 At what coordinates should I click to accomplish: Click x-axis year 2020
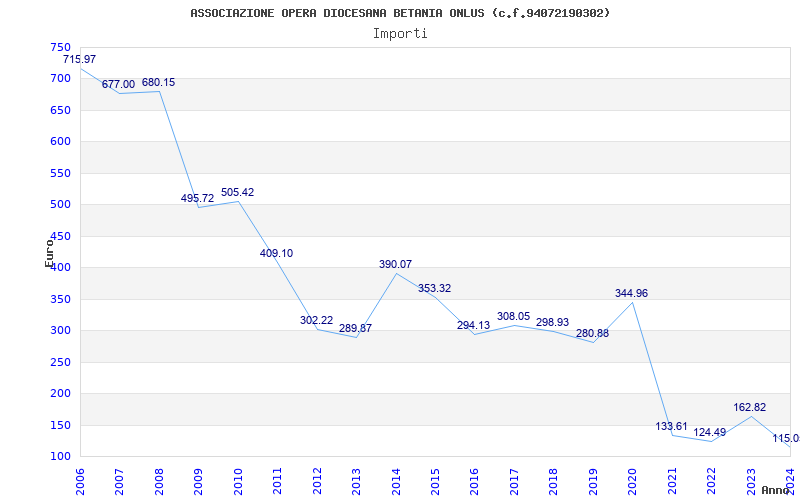(x=633, y=482)
